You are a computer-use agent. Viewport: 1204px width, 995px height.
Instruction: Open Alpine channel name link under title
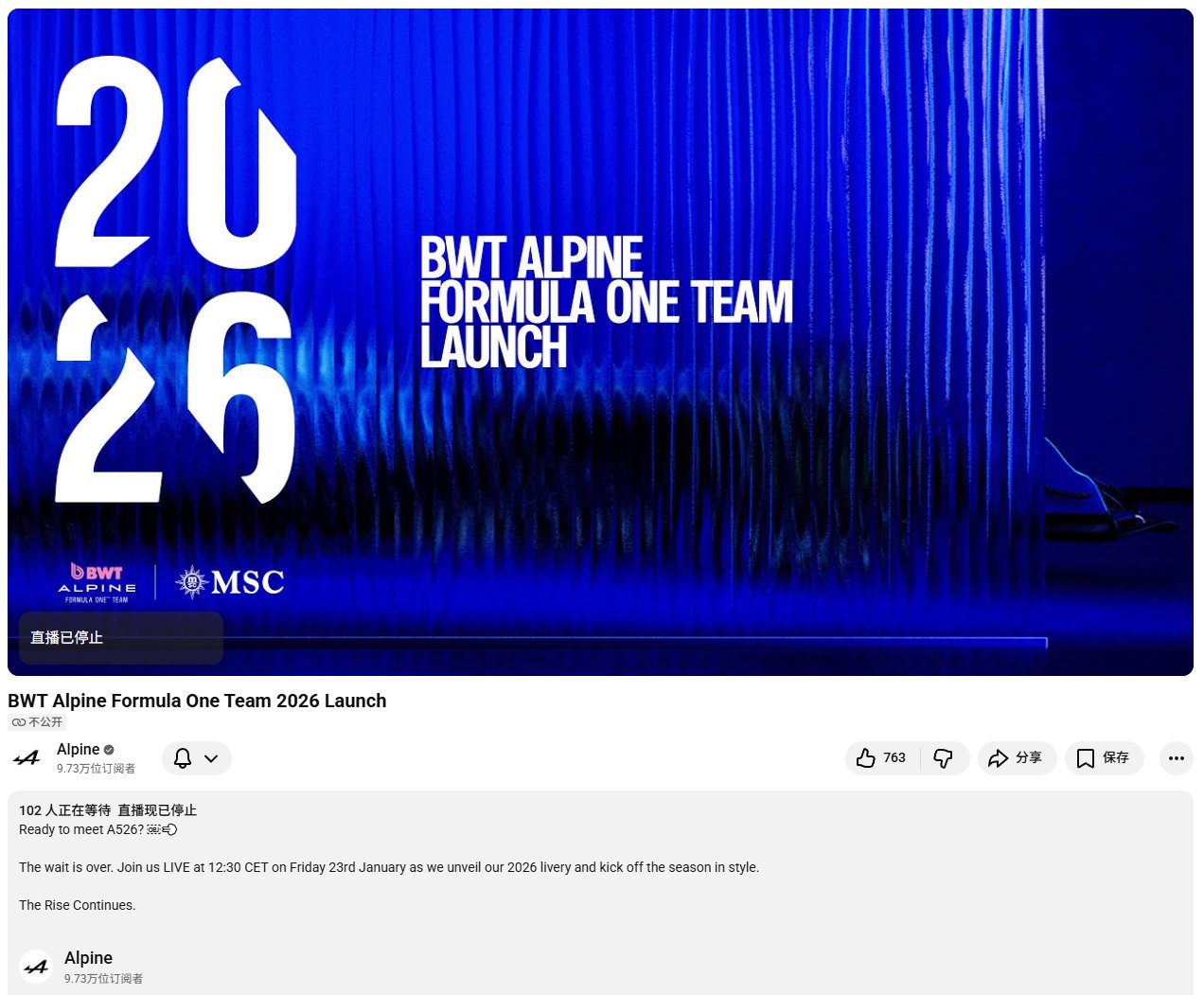[78, 750]
